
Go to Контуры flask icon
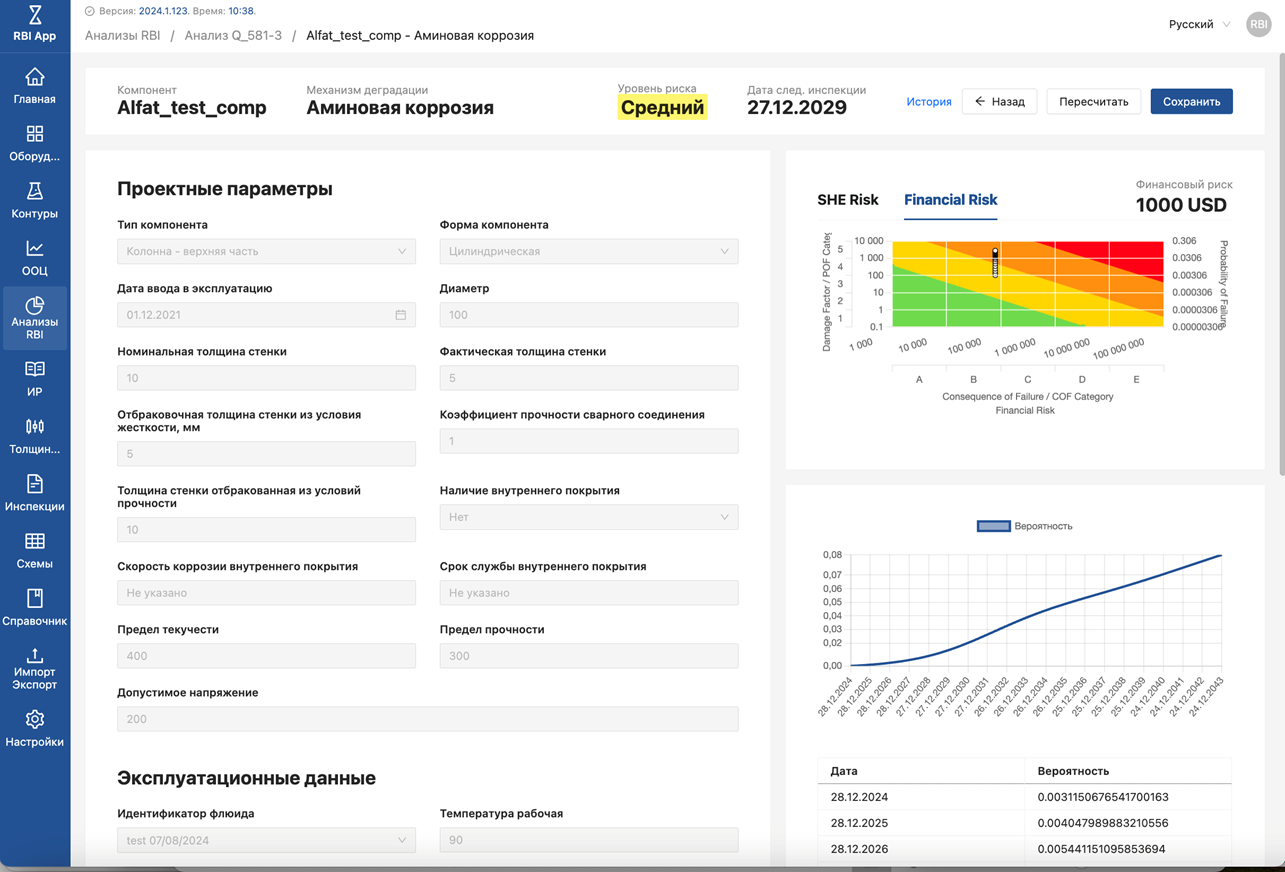pyautogui.click(x=35, y=192)
